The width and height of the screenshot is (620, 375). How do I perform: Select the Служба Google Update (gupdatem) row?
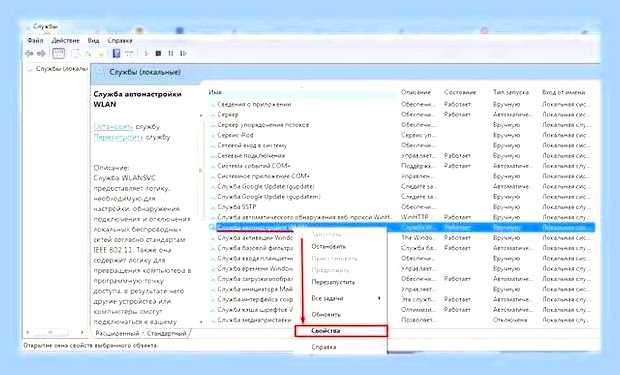[400, 197]
